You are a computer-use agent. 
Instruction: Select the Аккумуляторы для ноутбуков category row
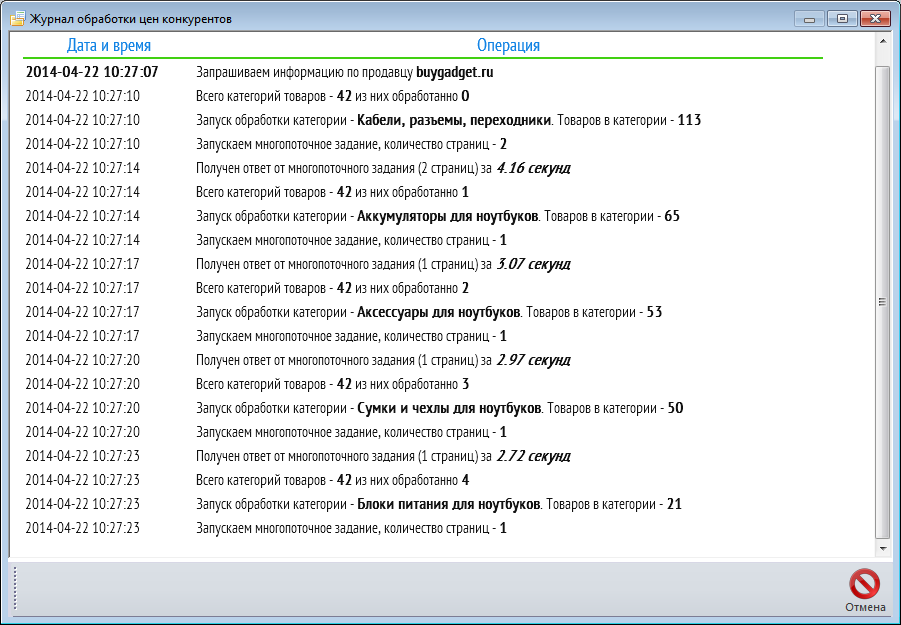(x=423, y=216)
